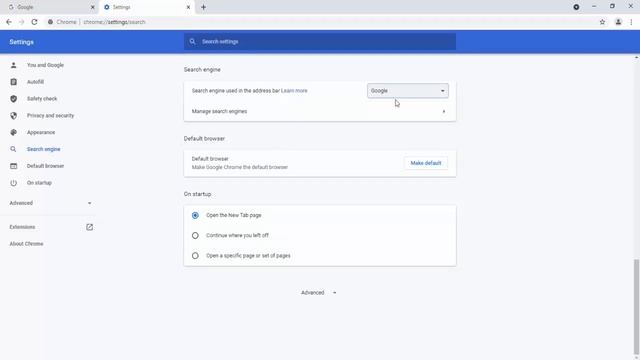The width and height of the screenshot is (640, 360).
Task: Switch to the Settings browser tab
Action: tap(147, 7)
